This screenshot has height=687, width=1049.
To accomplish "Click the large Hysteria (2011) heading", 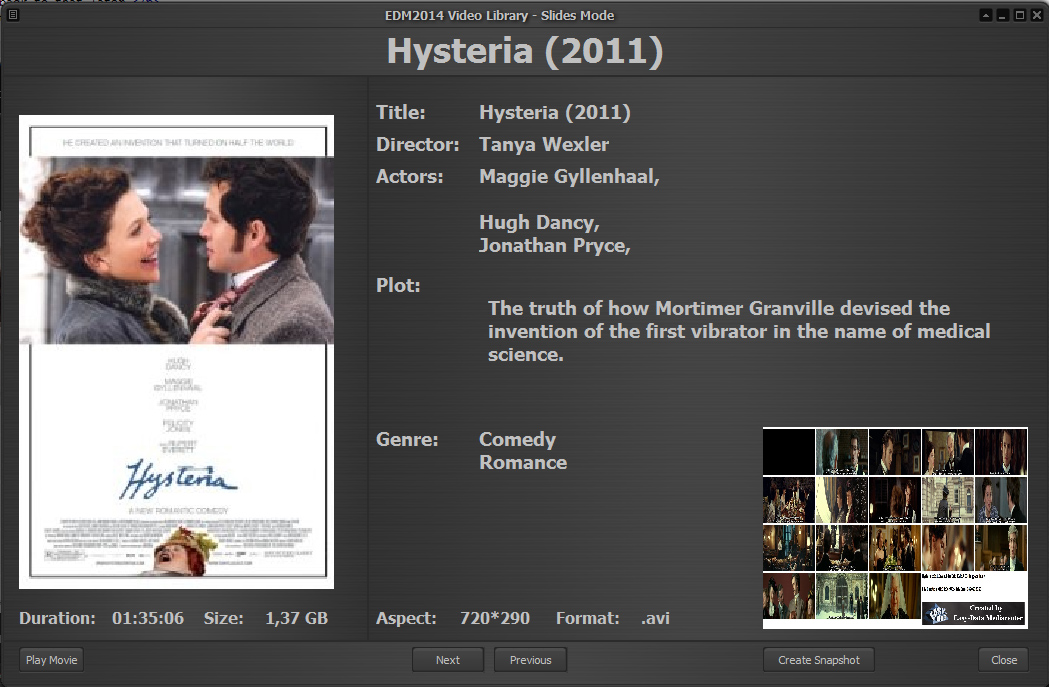I will coord(525,51).
